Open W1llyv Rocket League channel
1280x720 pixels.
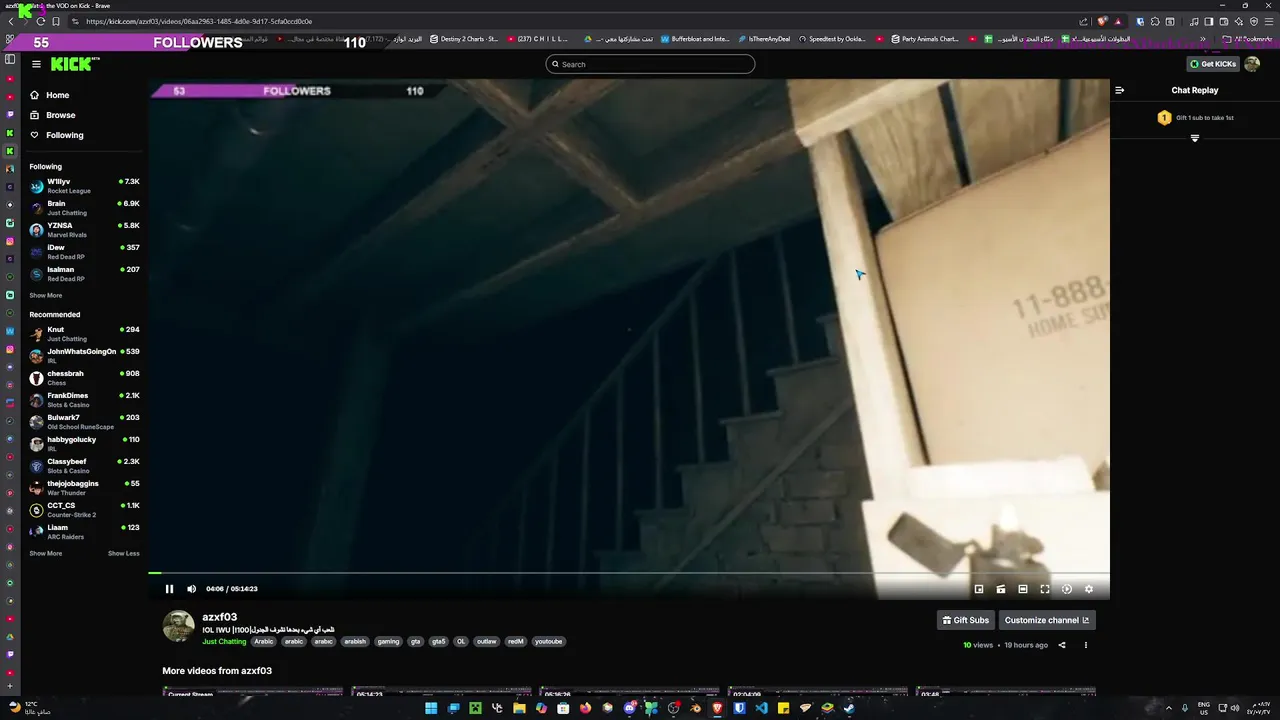click(x=84, y=186)
